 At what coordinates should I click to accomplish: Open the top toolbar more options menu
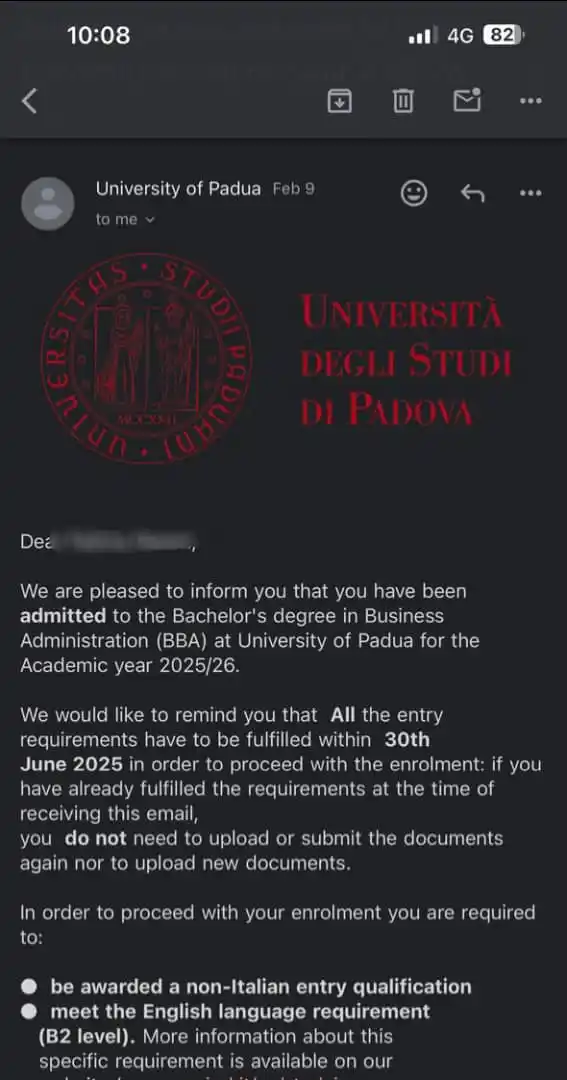click(530, 101)
